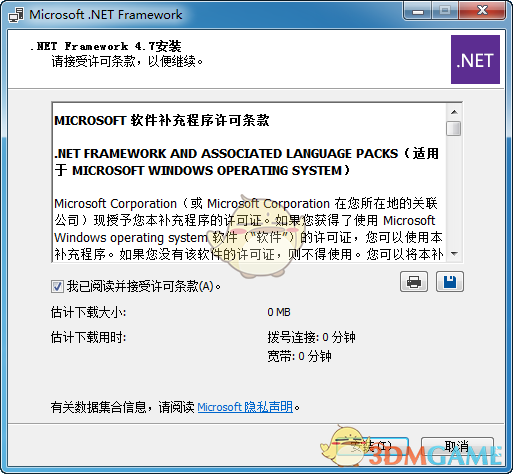Click the installer icon in title bar
This screenshot has height=474, width=513.
(16, 15)
